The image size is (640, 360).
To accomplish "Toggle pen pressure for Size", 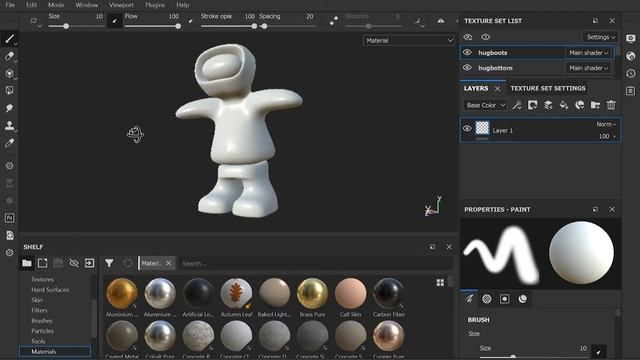I will pyautogui.click(x=115, y=21).
